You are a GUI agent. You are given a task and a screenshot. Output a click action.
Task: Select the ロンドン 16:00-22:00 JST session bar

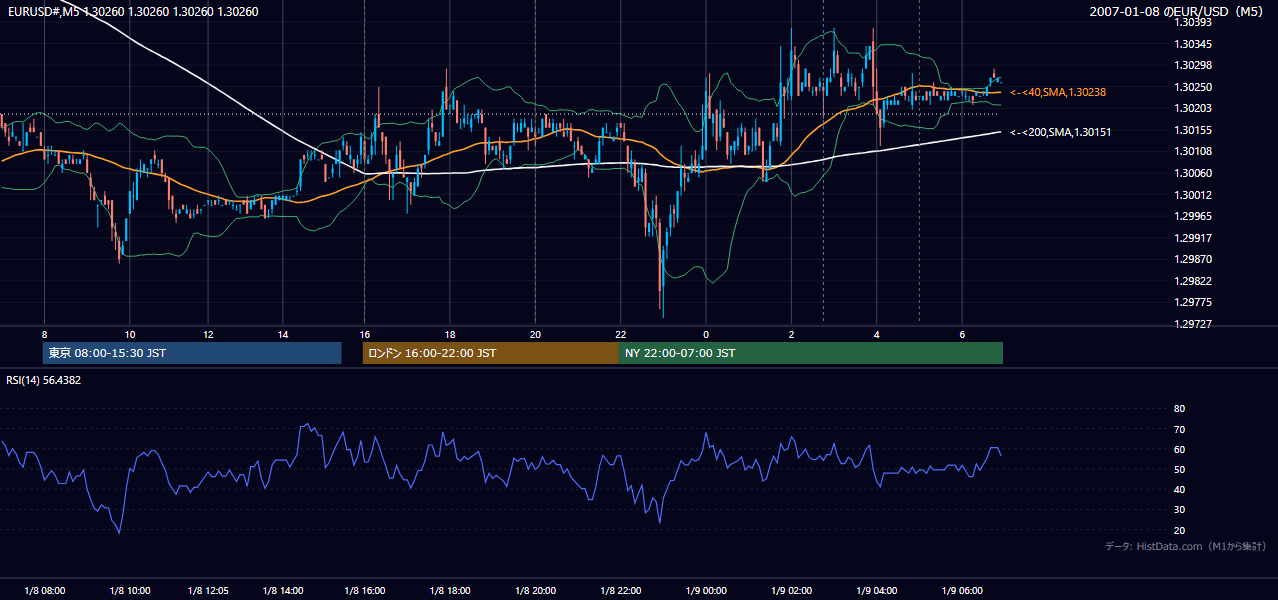(x=490, y=353)
